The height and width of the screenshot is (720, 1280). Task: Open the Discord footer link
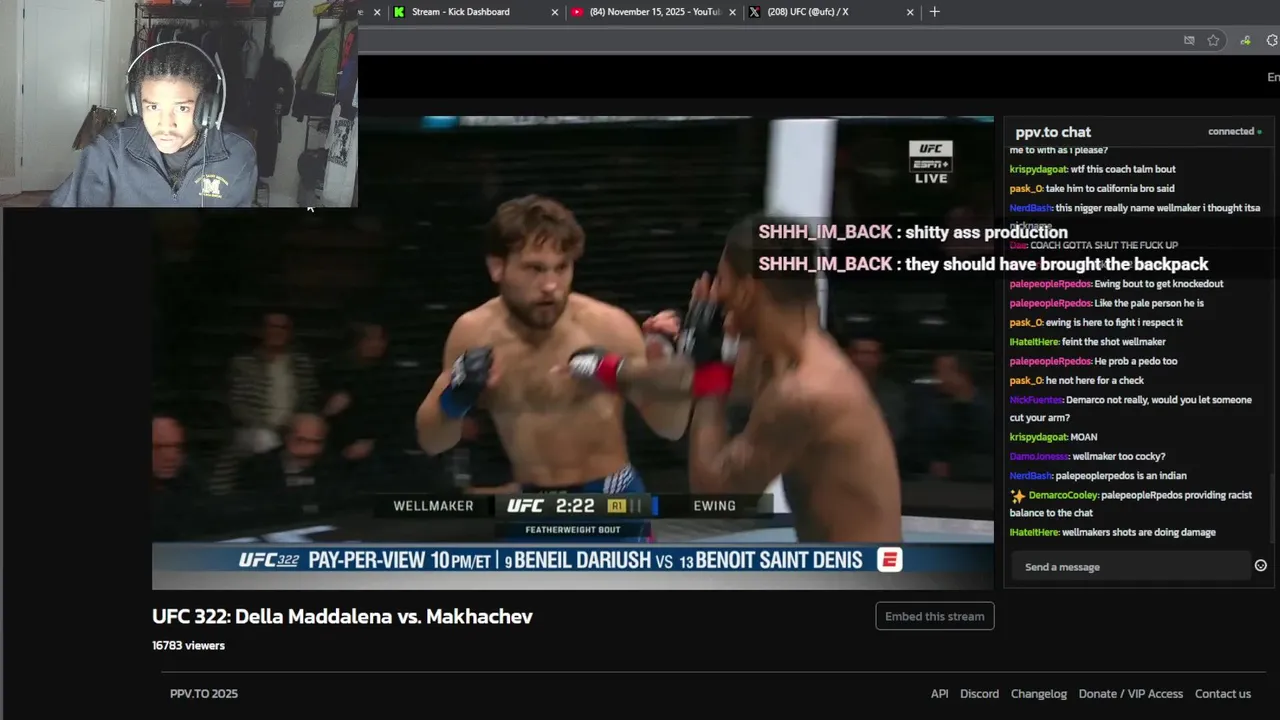980,694
